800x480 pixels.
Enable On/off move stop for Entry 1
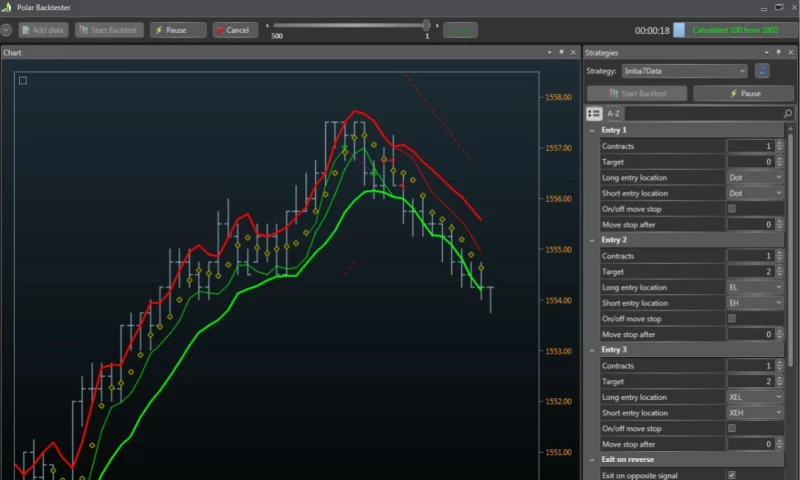732,209
